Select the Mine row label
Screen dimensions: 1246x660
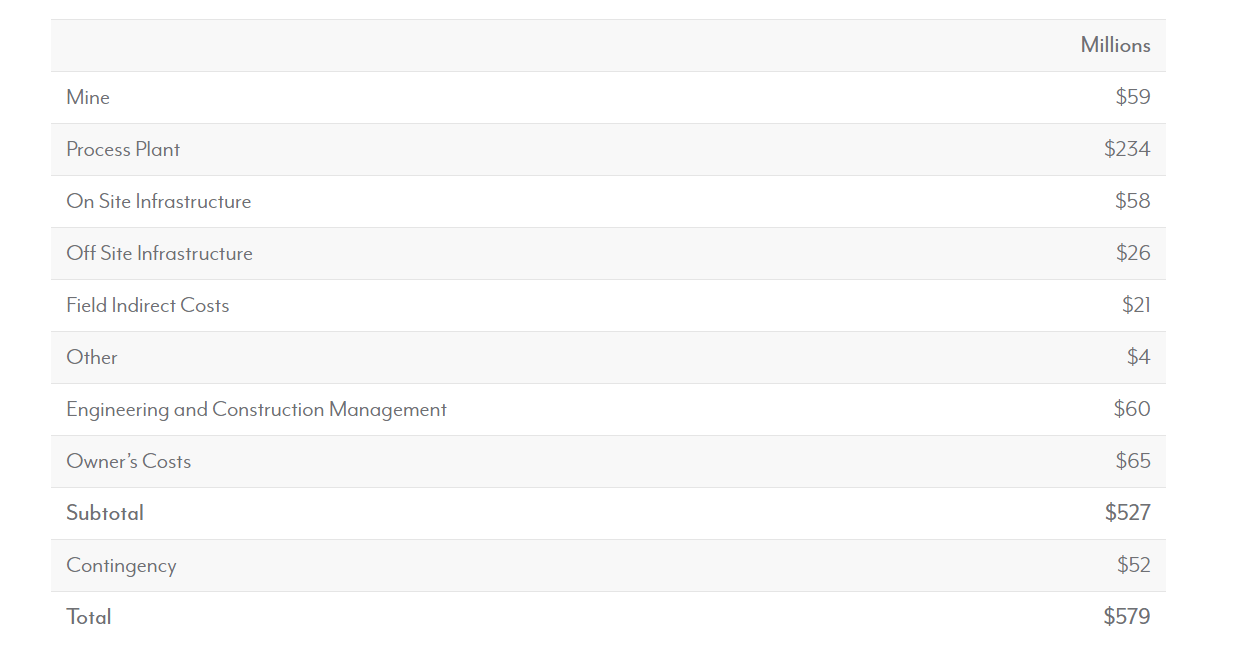88,97
